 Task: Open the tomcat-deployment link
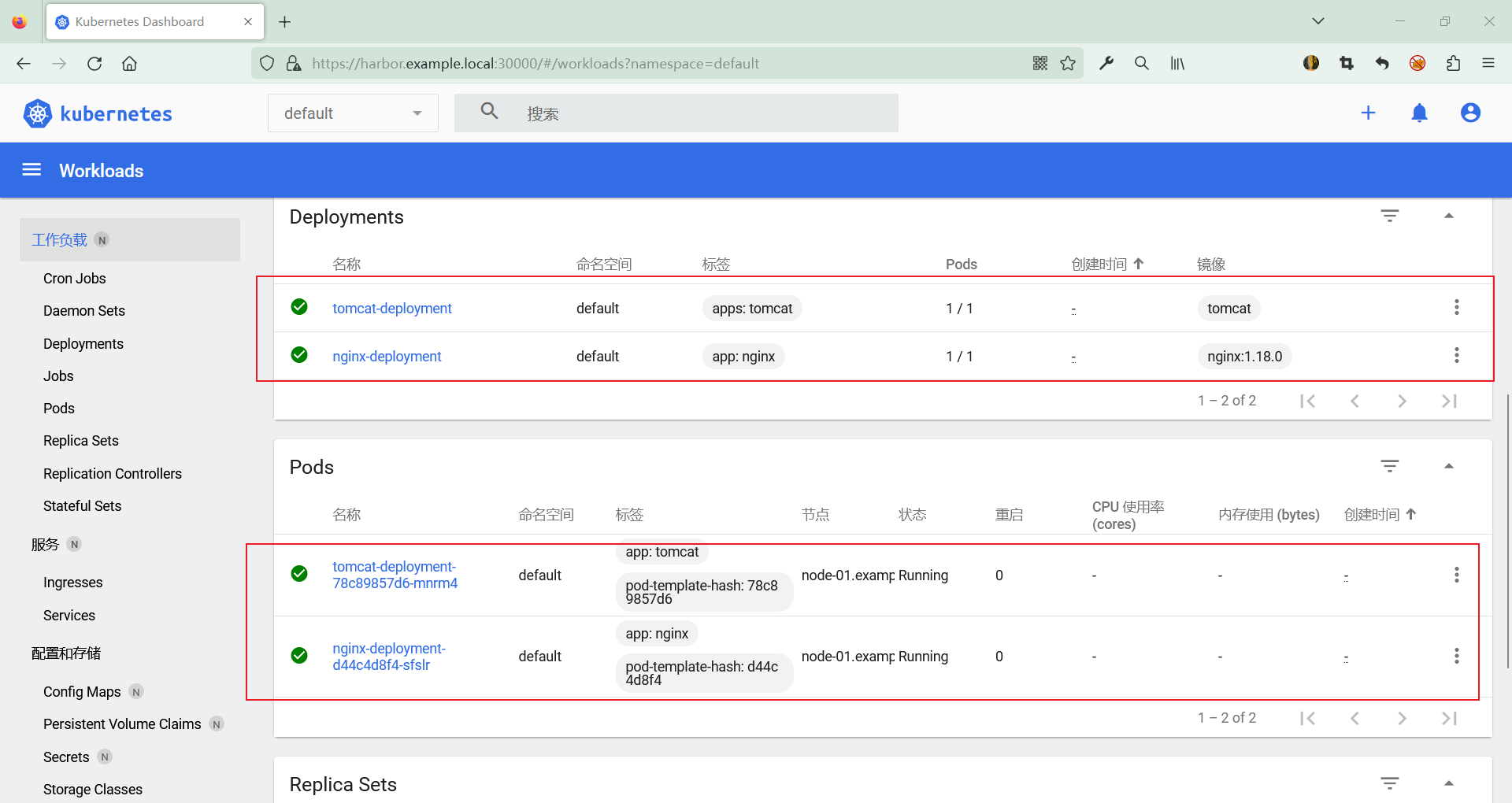(x=392, y=308)
